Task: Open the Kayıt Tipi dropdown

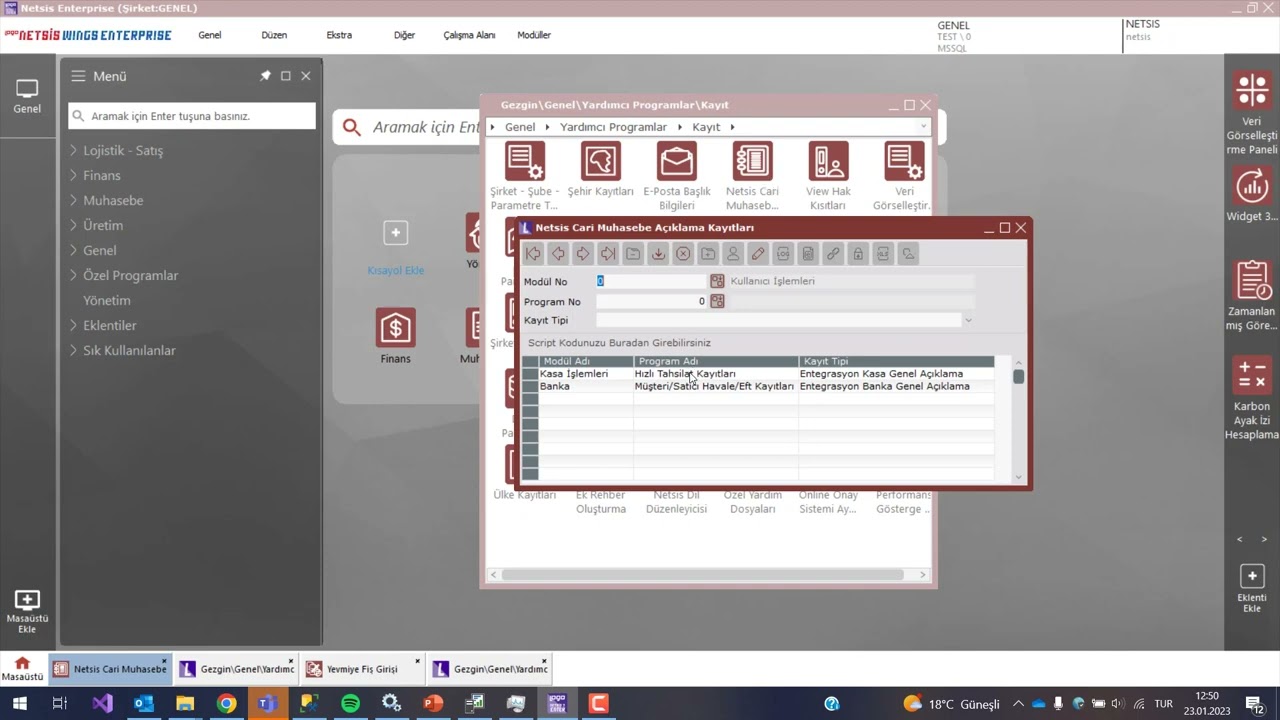Action: 967,321
